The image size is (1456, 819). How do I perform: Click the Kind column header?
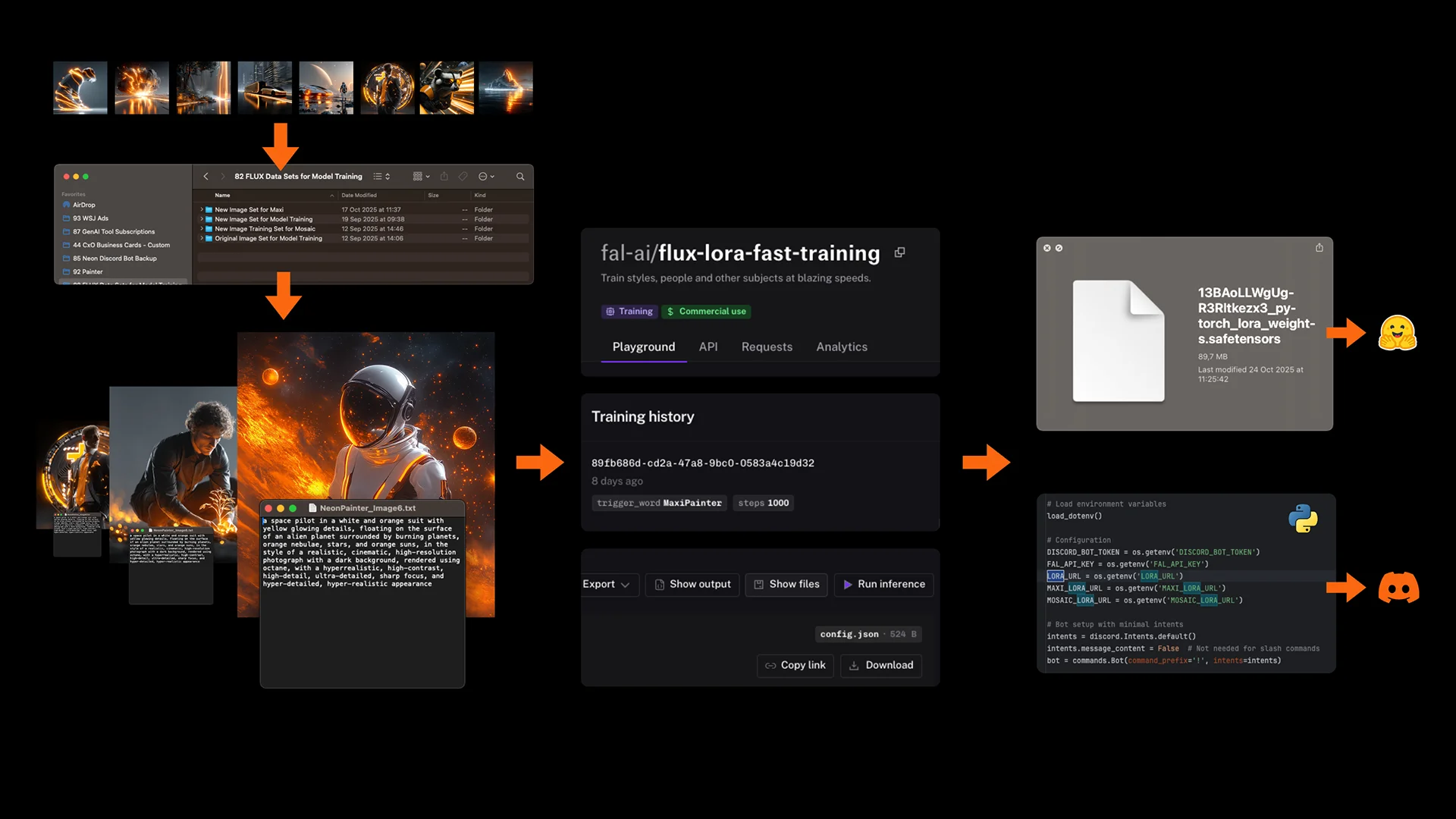[480, 195]
